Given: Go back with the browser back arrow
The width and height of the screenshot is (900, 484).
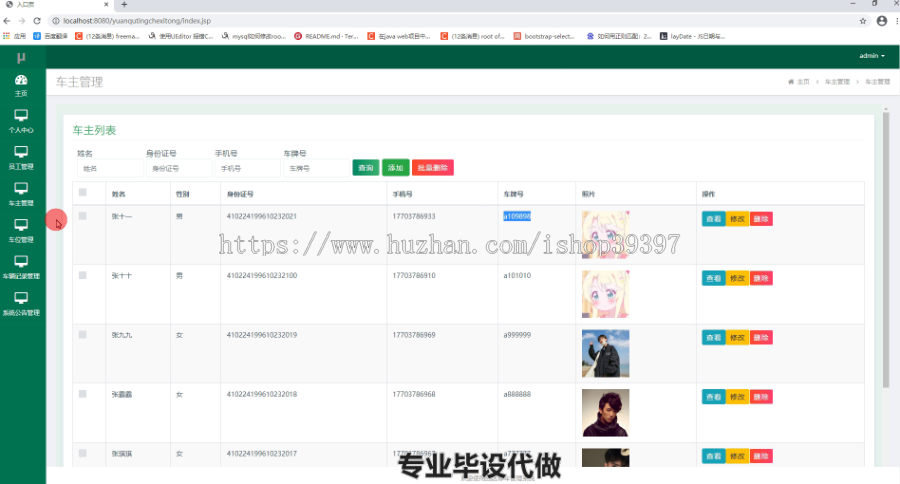Looking at the screenshot, I should pos(7,21).
